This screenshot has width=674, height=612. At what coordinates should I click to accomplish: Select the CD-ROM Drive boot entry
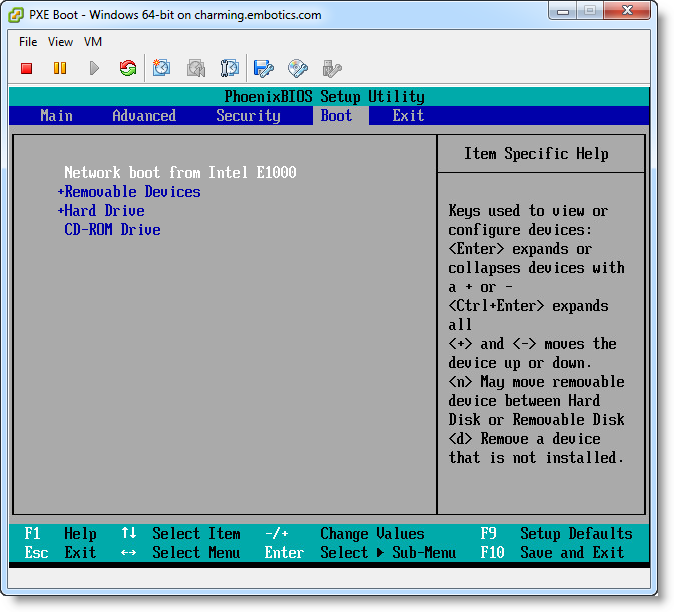tap(112, 230)
